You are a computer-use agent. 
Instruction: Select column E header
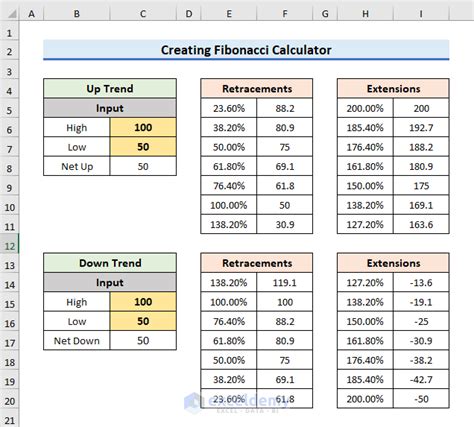point(229,14)
